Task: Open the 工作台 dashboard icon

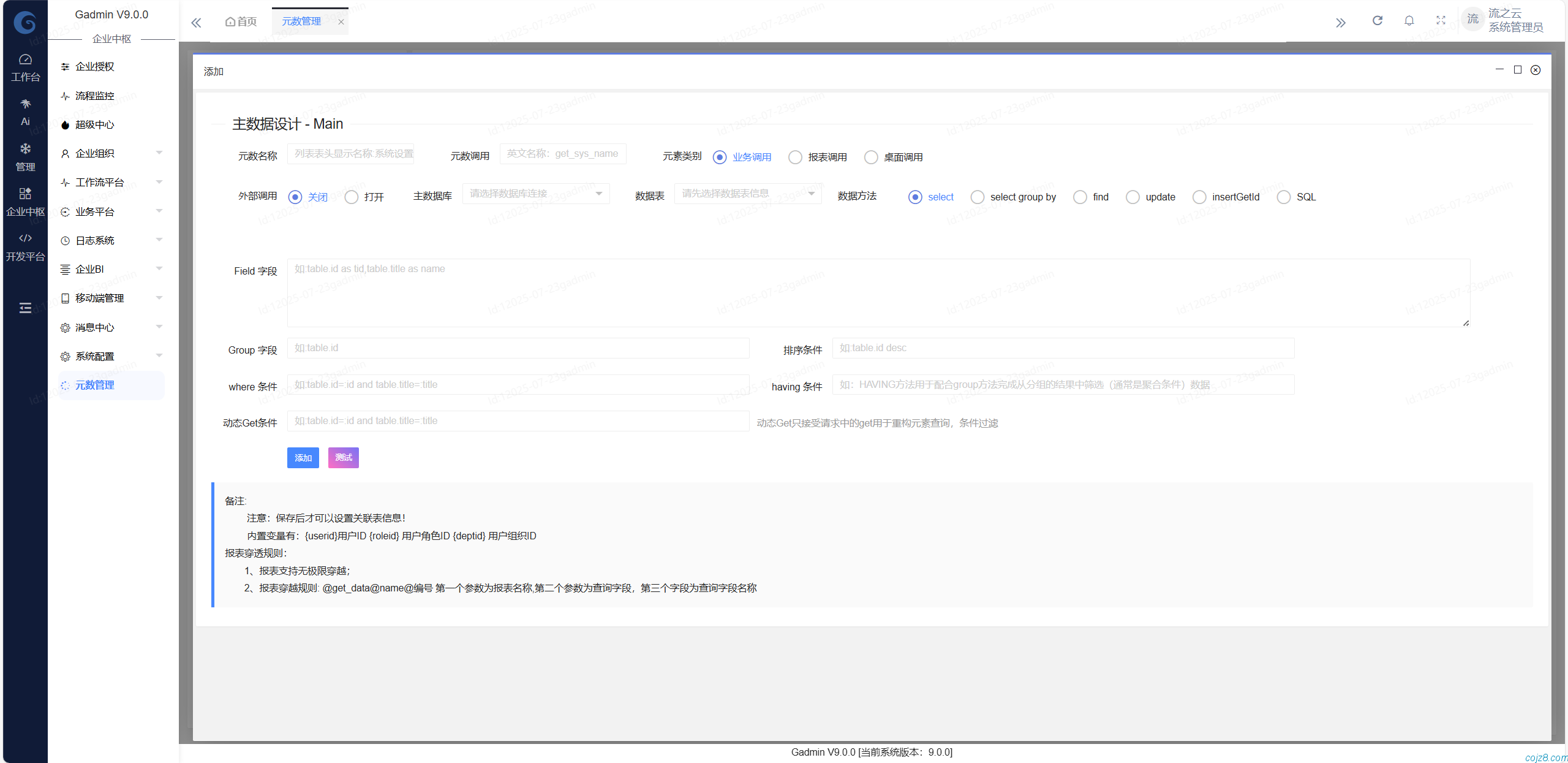Action: tap(25, 67)
